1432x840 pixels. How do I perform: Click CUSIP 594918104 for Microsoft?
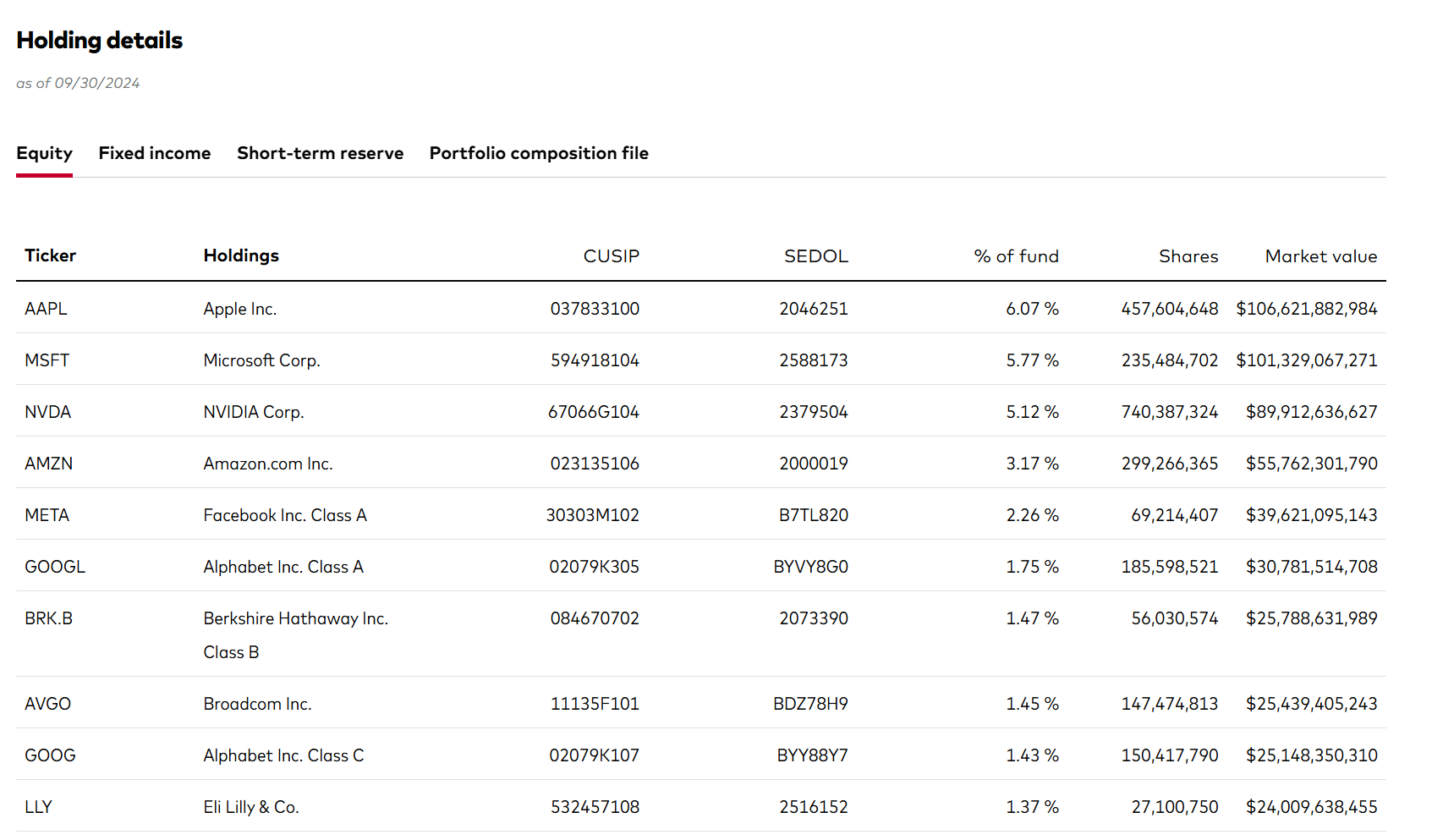[x=595, y=360]
